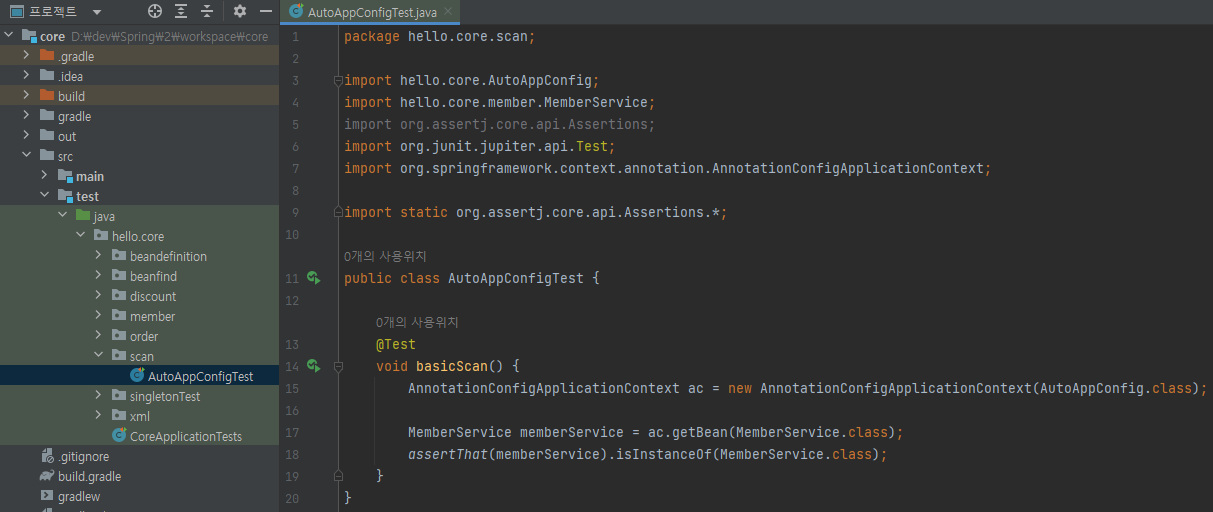Select the gradle folder row
Image resolution: width=1213 pixels, height=512 pixels.
[x=140, y=116]
